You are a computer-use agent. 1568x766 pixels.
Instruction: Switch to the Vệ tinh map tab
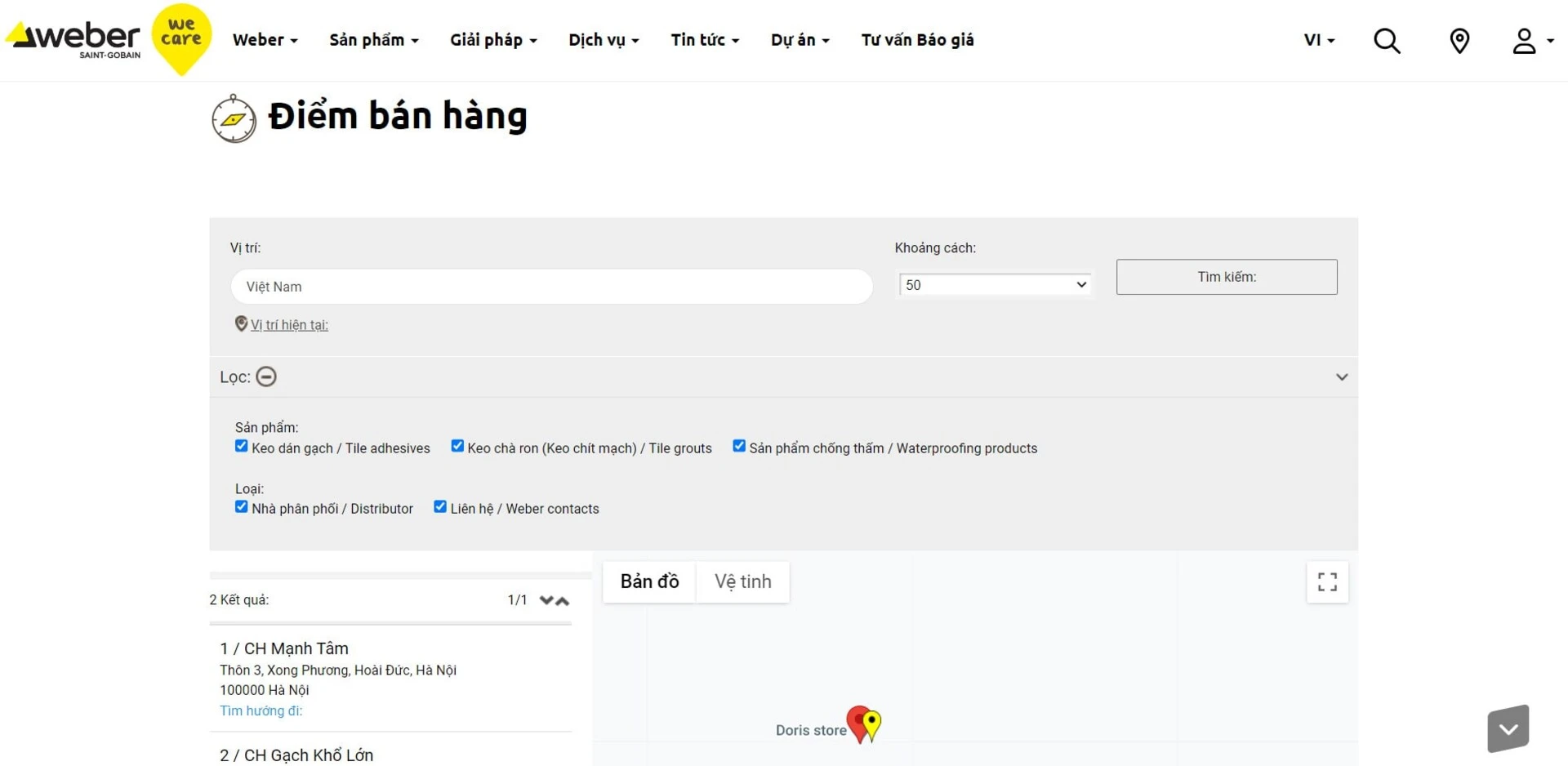pos(742,581)
